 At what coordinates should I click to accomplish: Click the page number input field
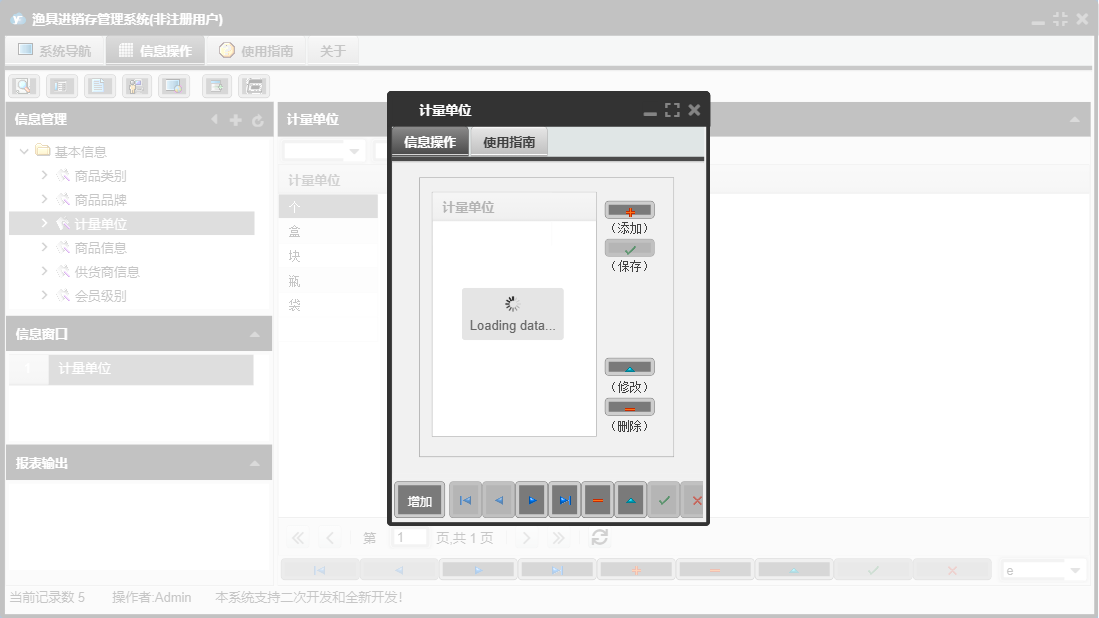pyautogui.click(x=410, y=537)
